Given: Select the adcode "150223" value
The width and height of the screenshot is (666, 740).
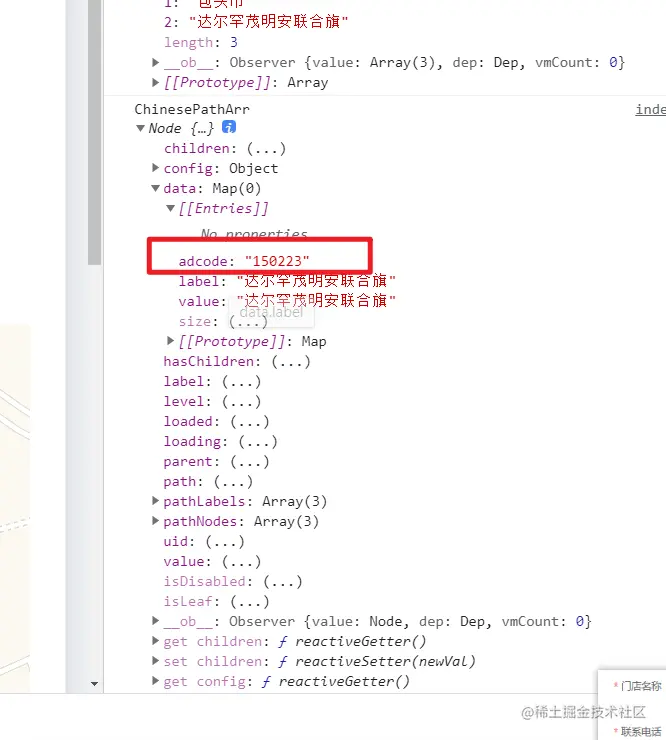Looking at the screenshot, I should click(x=277, y=261).
